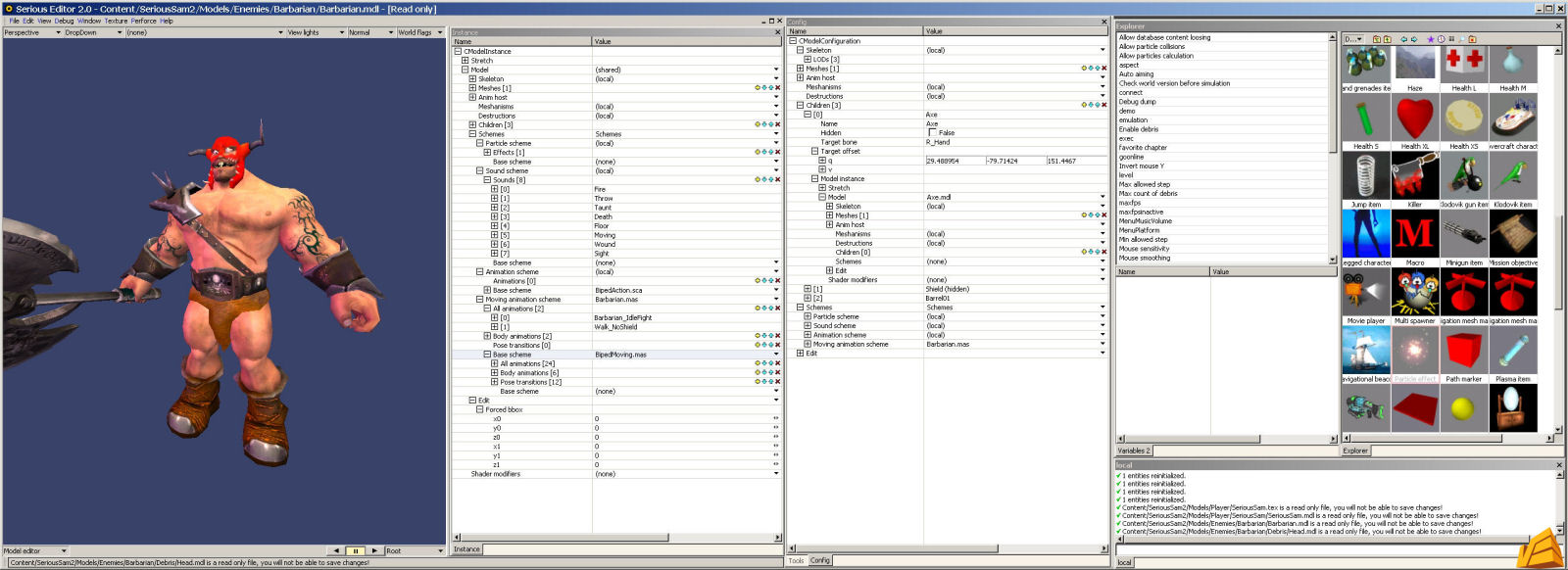Open the Shader modifiers dropdown in Instance panel
The width and height of the screenshot is (1568, 570).
point(776,474)
